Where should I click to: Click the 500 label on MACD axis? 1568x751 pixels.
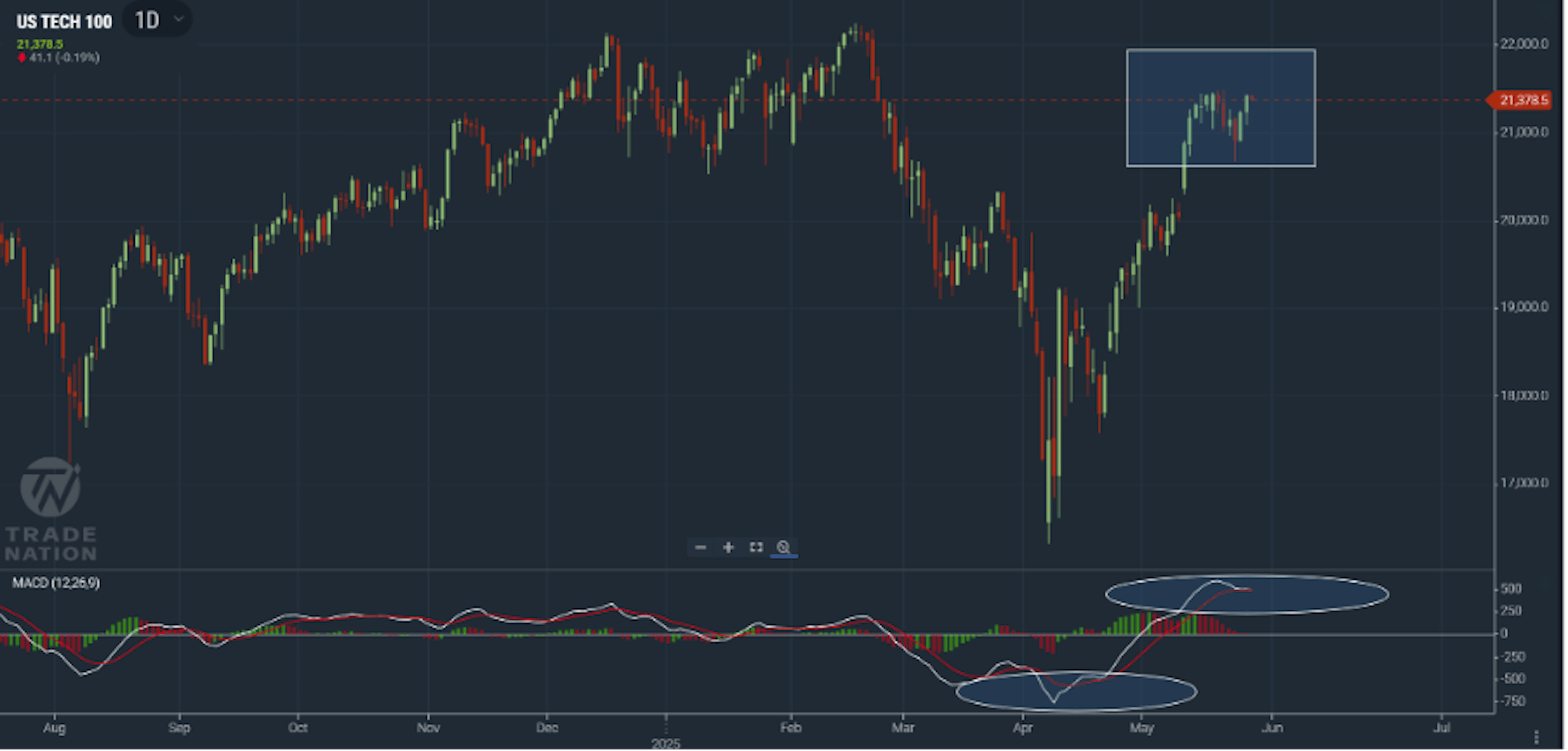tap(1511, 589)
